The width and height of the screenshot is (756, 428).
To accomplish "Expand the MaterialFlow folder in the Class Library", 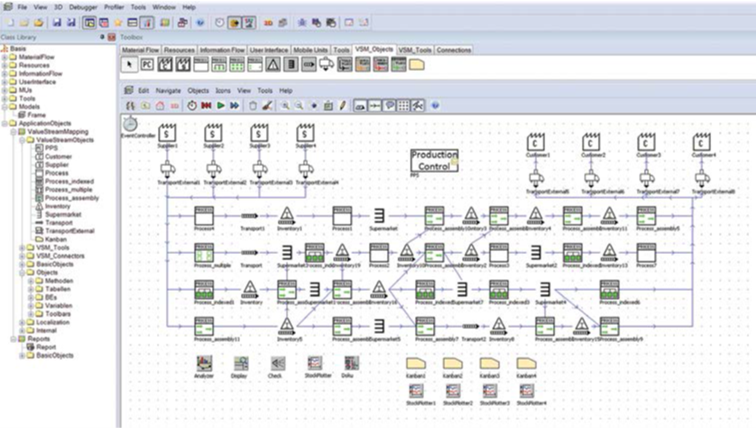I will [x=4, y=57].
